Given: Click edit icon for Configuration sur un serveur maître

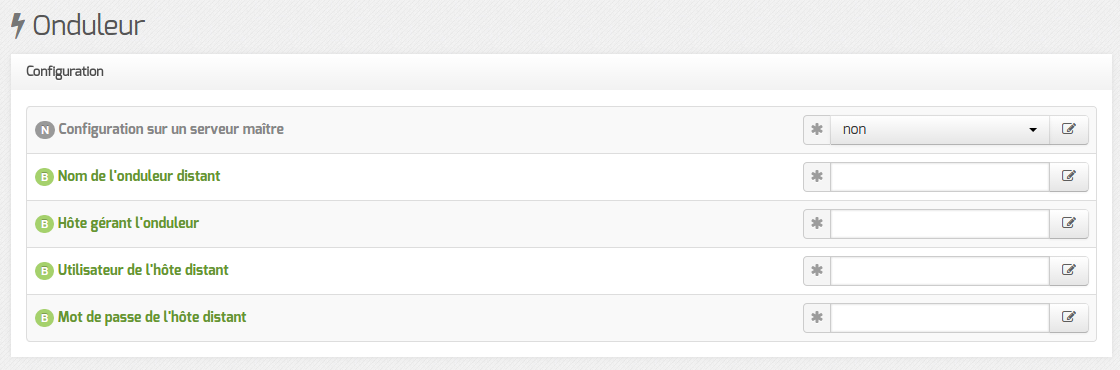Looking at the screenshot, I should tap(1069, 130).
